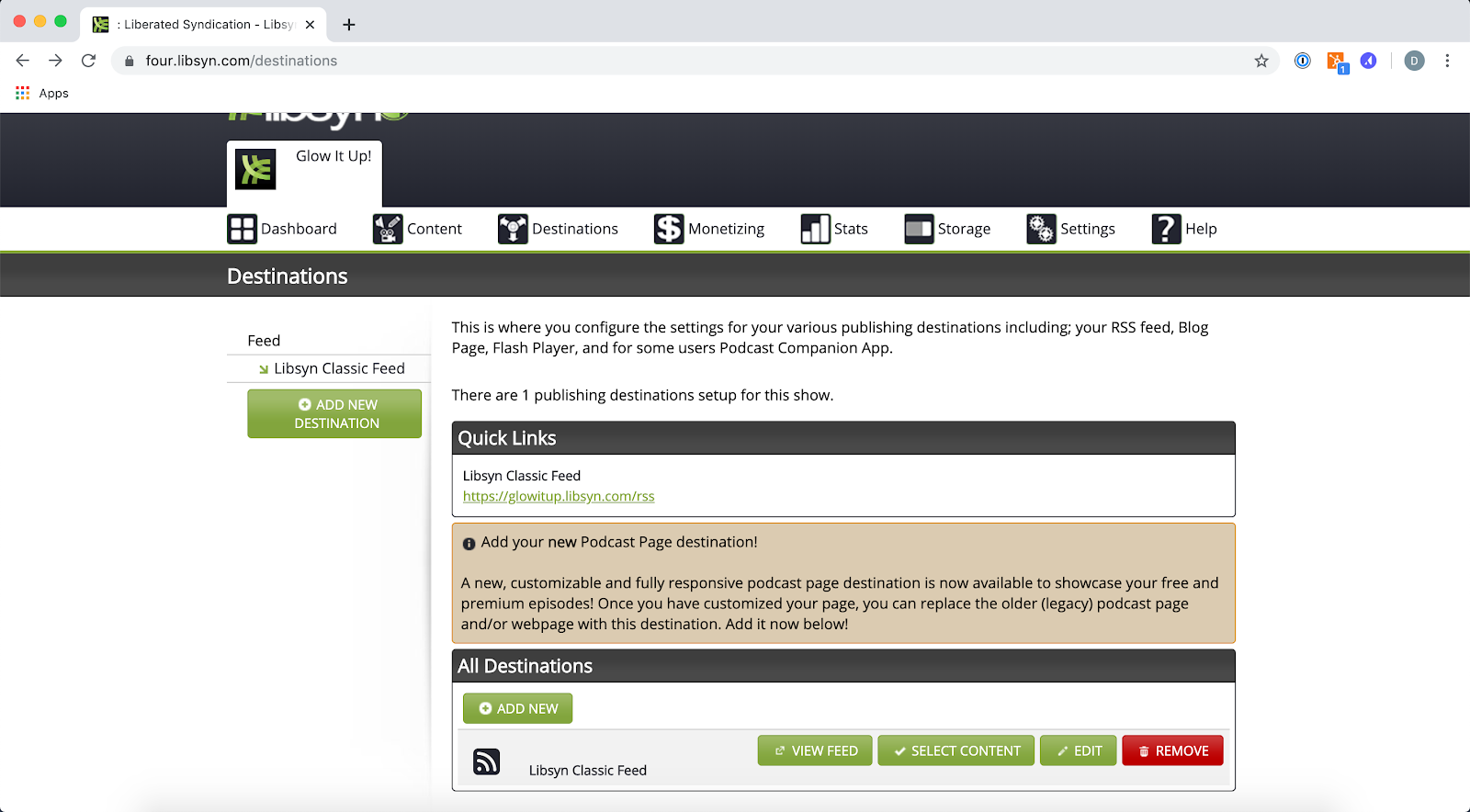Click the Dashboard grid icon

click(x=243, y=229)
